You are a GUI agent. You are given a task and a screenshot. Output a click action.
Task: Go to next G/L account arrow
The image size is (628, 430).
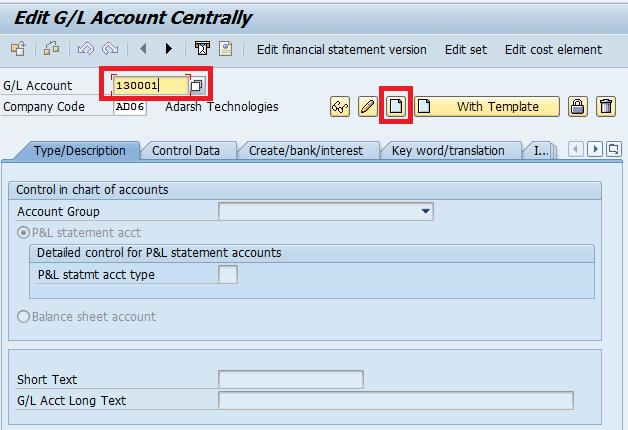click(x=168, y=49)
